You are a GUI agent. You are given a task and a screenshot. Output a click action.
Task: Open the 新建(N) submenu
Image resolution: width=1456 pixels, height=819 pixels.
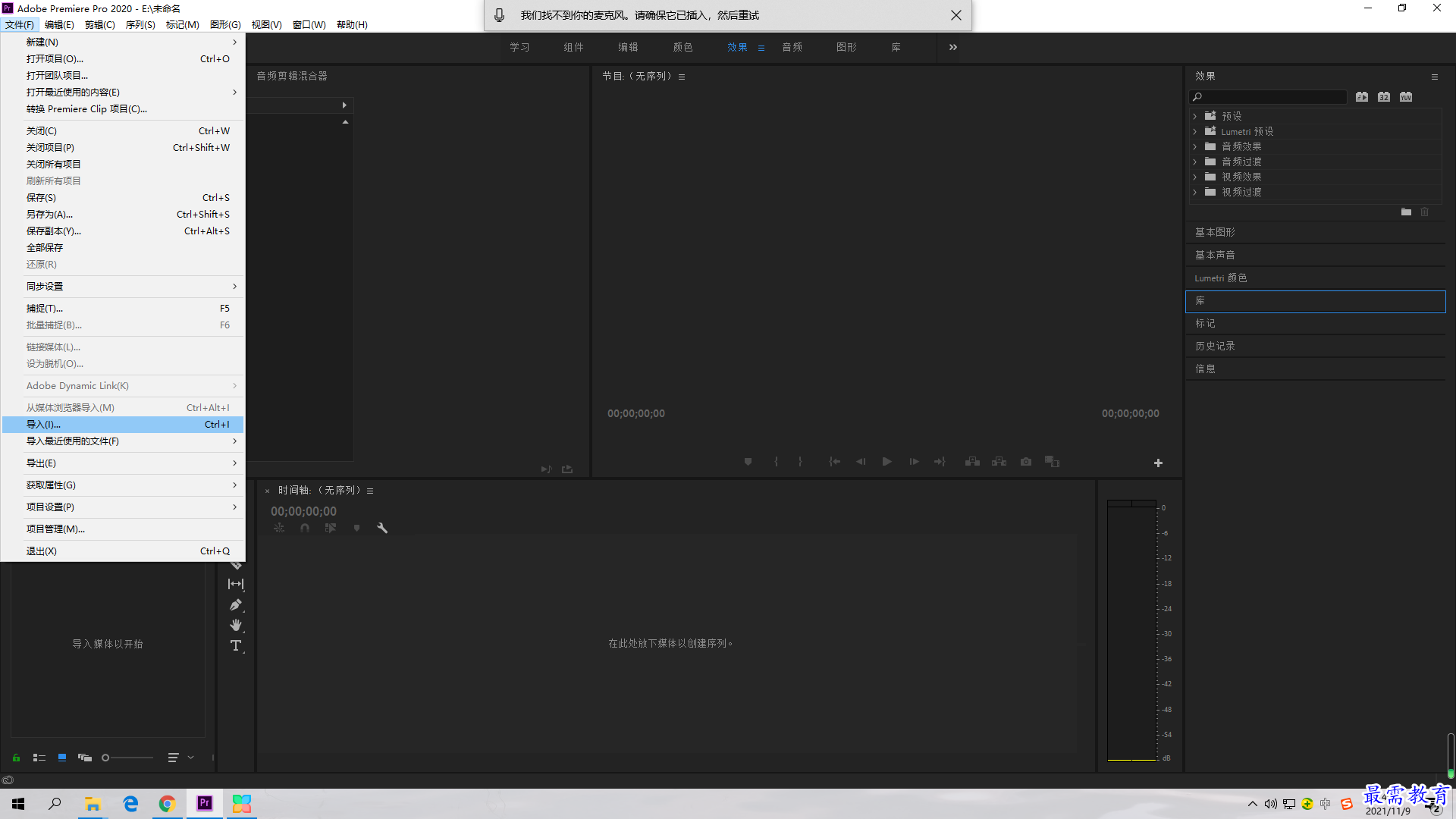pos(123,42)
